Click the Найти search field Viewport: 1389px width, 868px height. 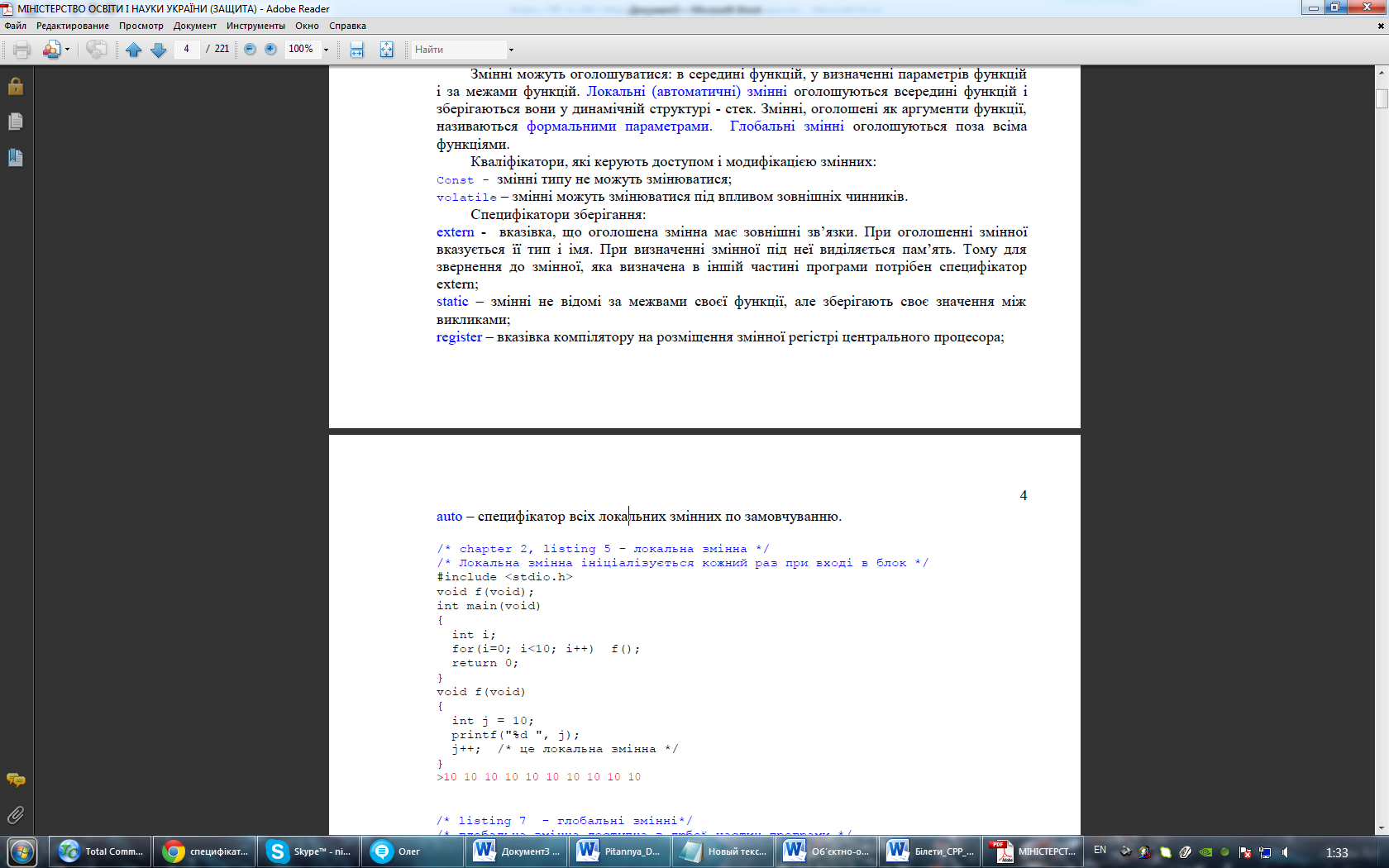pyautogui.click(x=458, y=50)
